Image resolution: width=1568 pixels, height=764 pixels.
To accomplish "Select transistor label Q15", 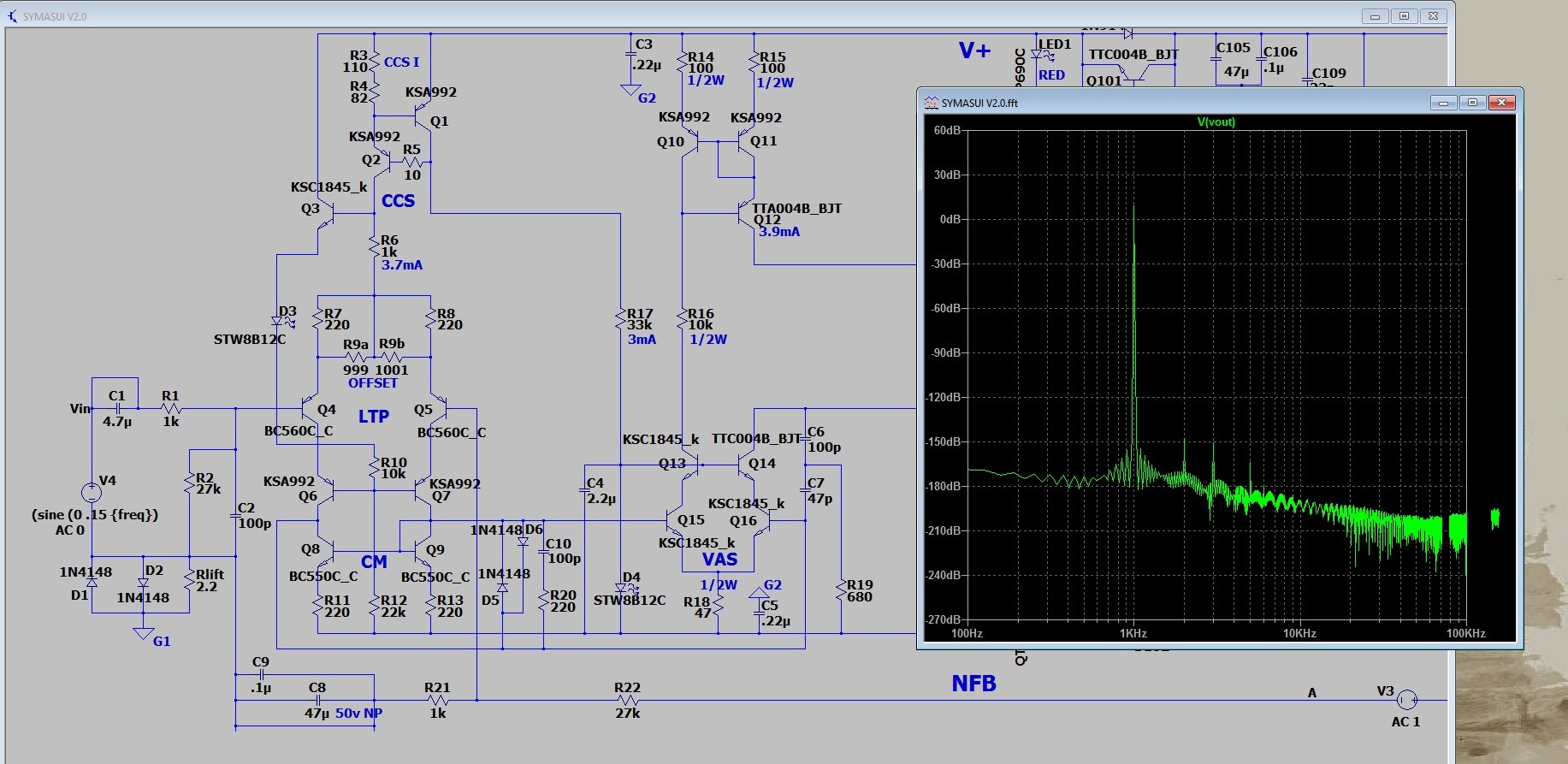I will coord(691,520).
